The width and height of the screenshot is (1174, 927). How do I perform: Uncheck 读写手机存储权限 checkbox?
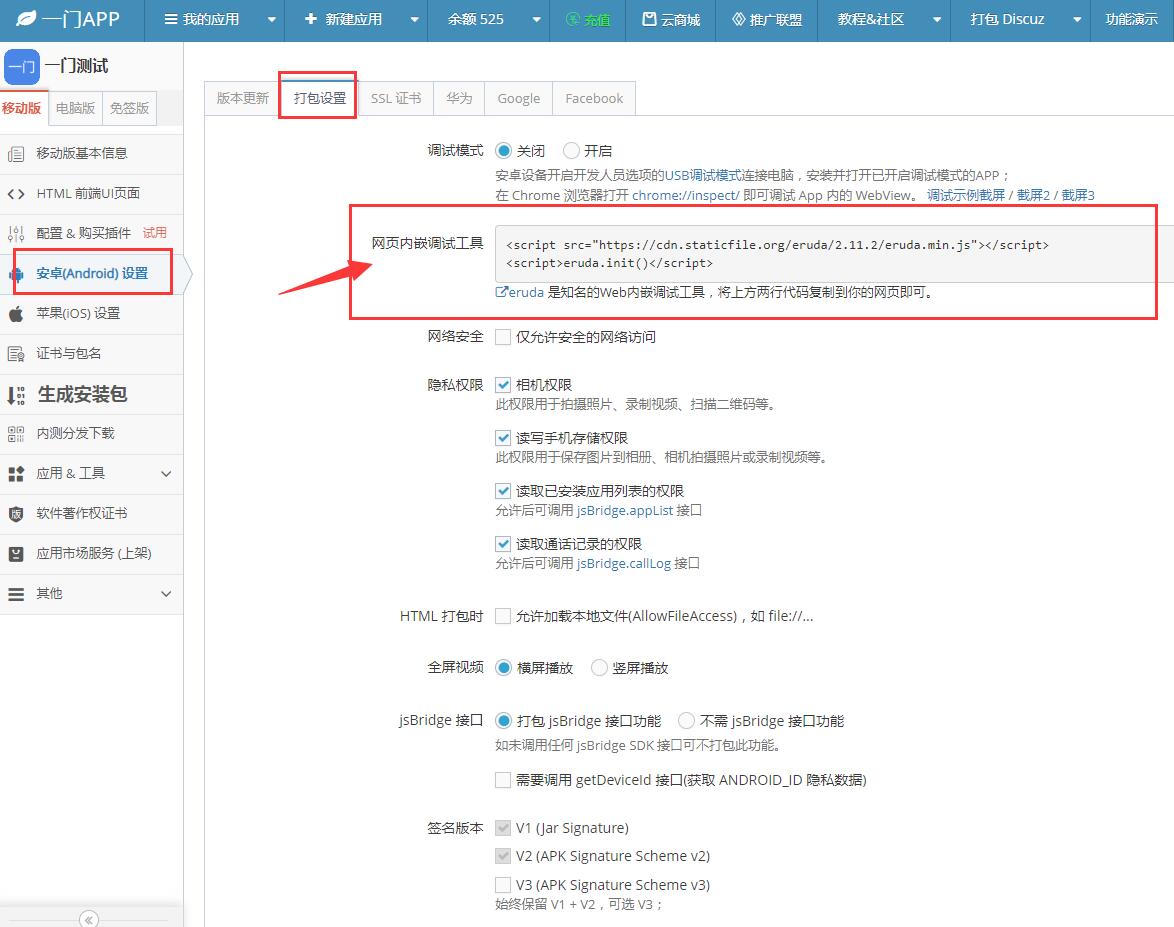coord(503,438)
